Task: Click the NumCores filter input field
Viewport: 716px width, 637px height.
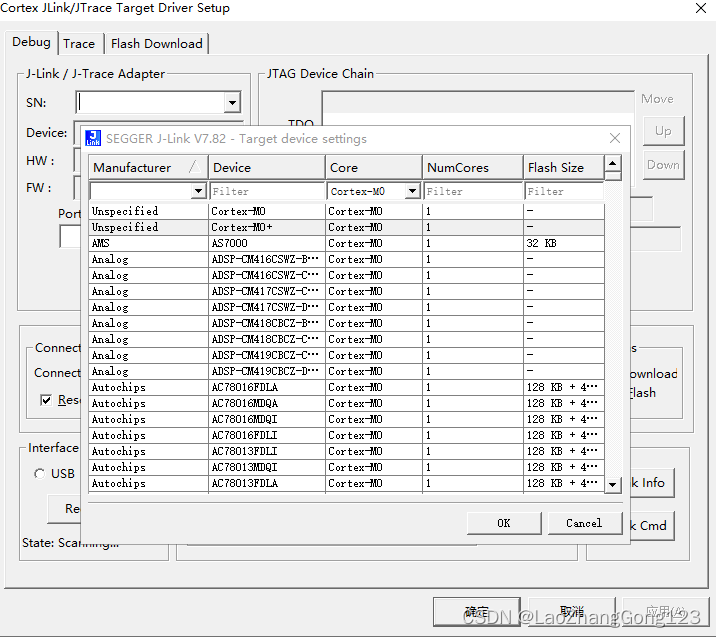Action: 473,191
